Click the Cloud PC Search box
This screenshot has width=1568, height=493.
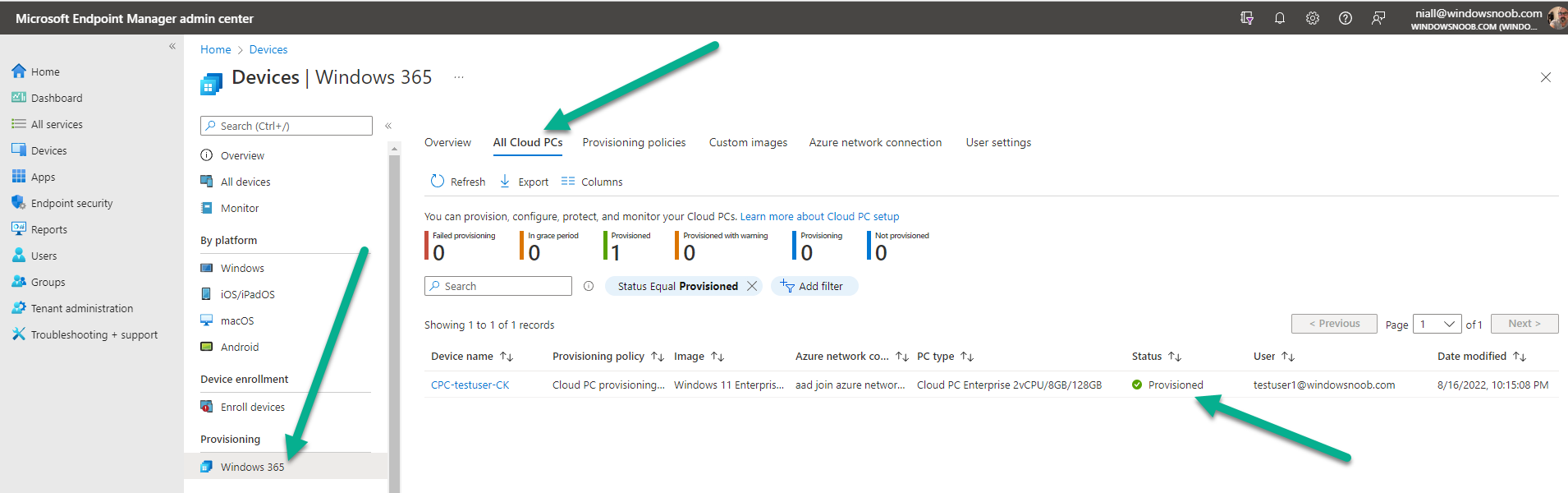[x=498, y=286]
